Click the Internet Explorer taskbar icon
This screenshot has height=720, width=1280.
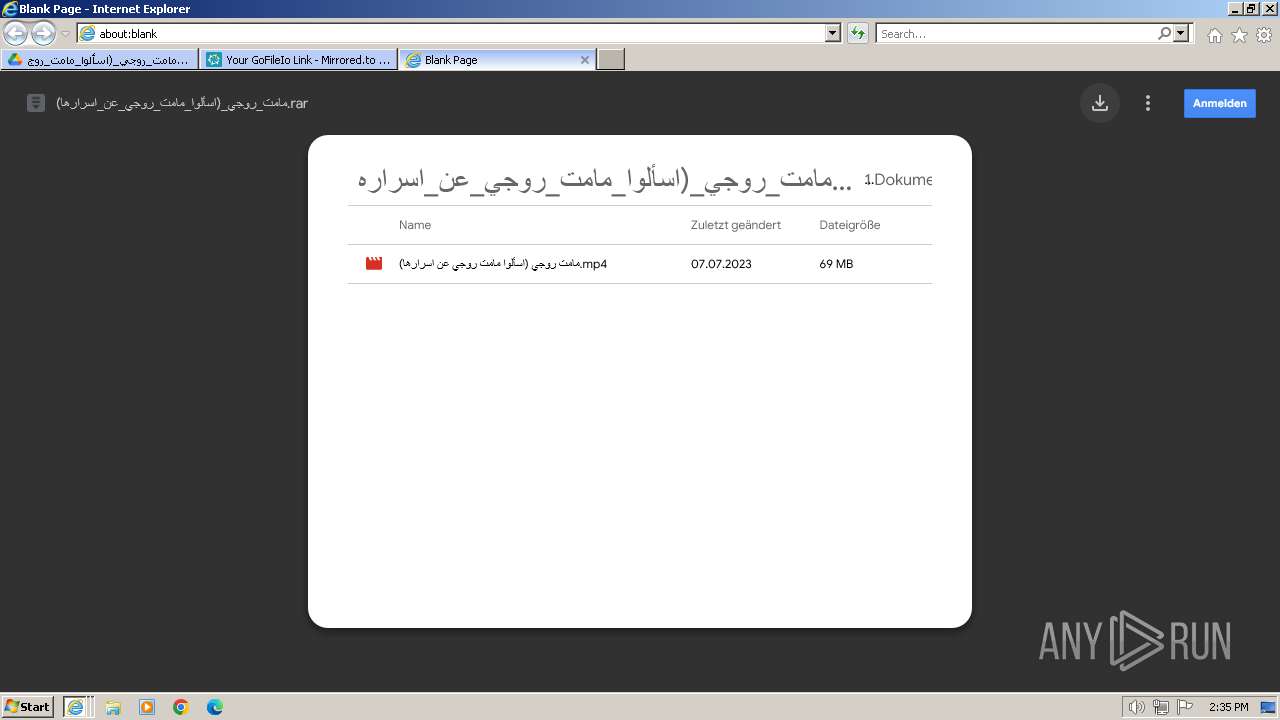tap(77, 706)
